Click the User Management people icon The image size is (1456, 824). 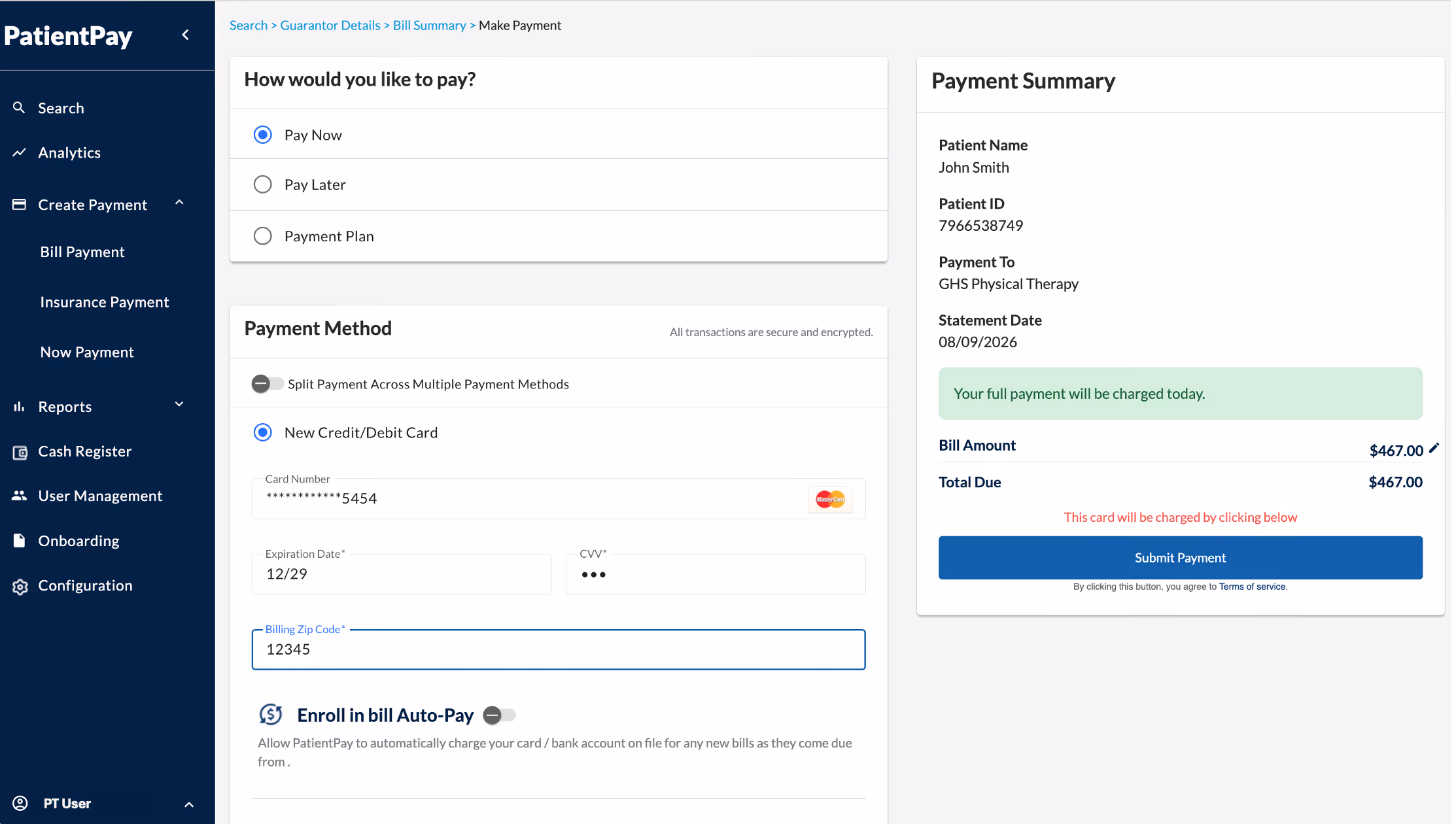tap(19, 496)
